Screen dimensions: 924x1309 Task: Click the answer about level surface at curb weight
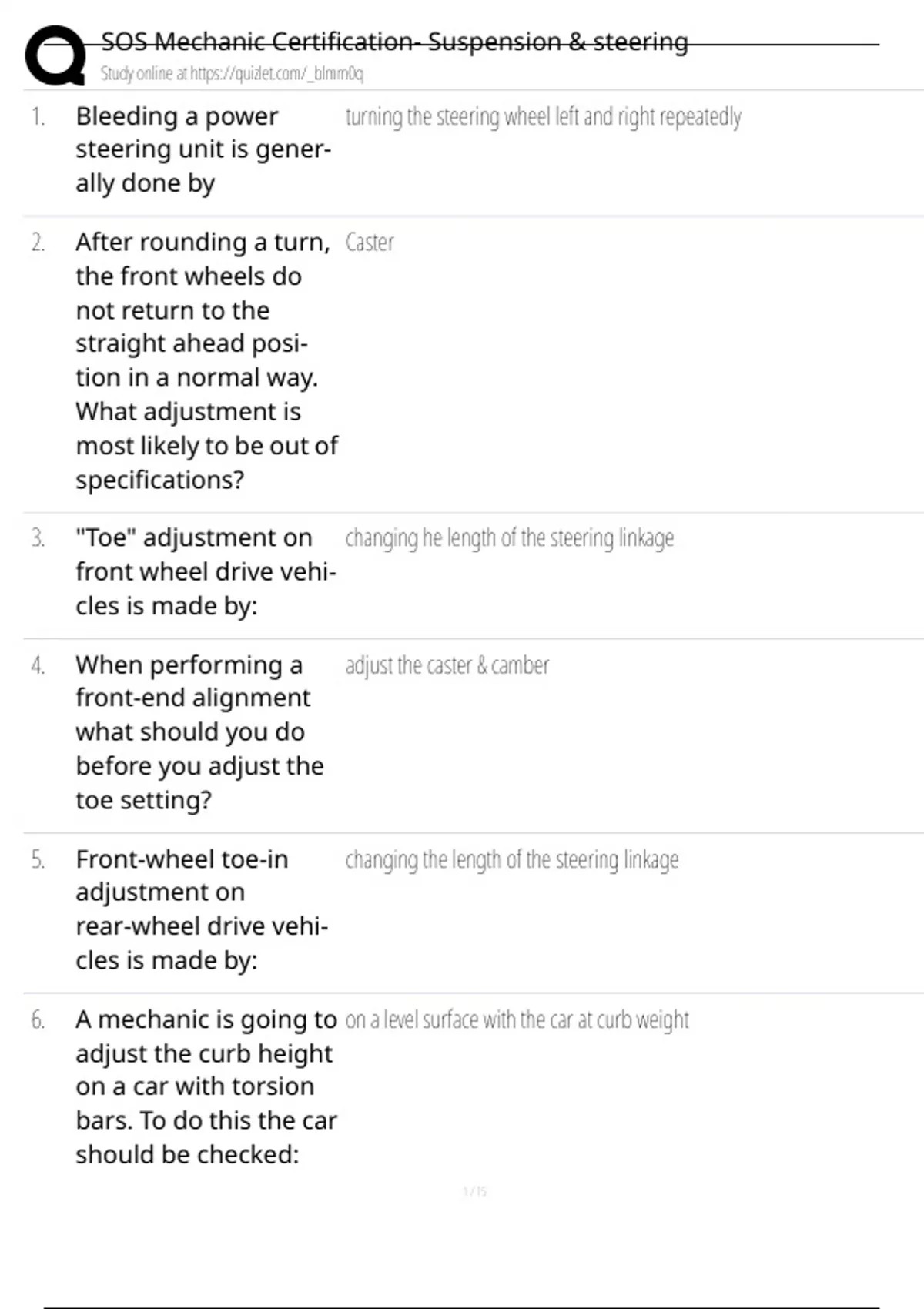[x=517, y=1020]
